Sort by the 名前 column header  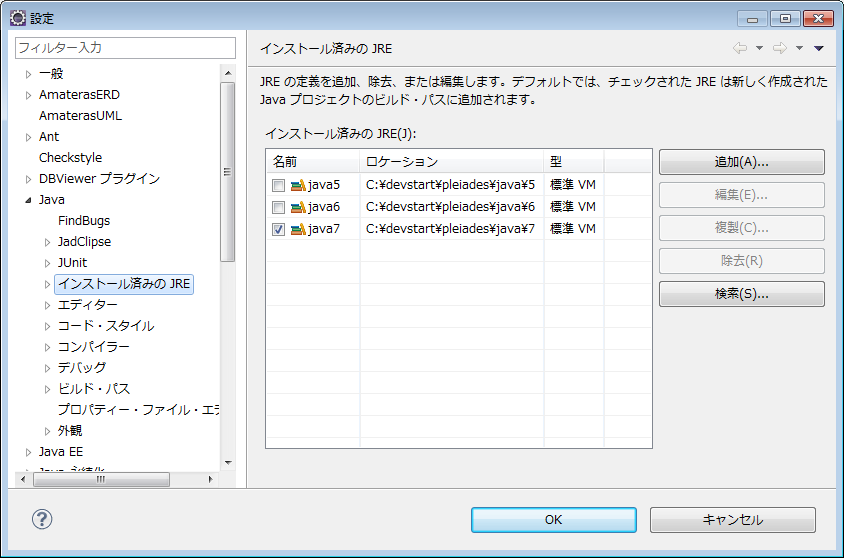(313, 161)
